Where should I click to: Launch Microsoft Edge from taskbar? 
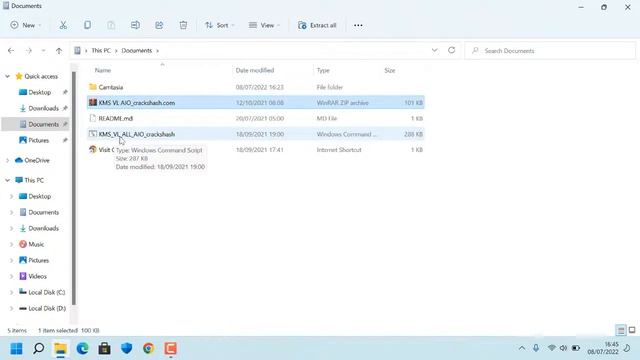tap(82, 349)
